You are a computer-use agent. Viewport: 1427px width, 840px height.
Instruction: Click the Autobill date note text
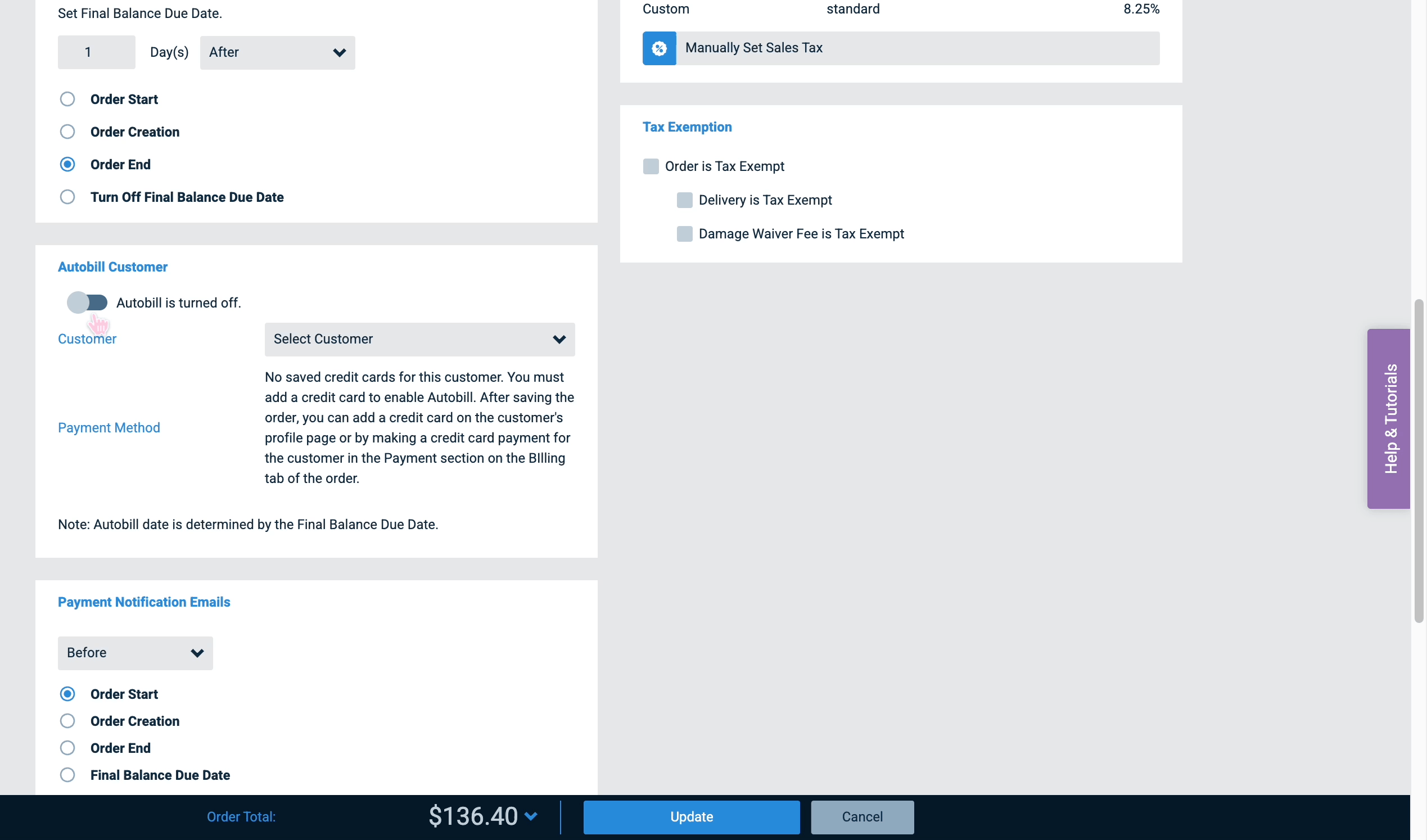coord(248,525)
